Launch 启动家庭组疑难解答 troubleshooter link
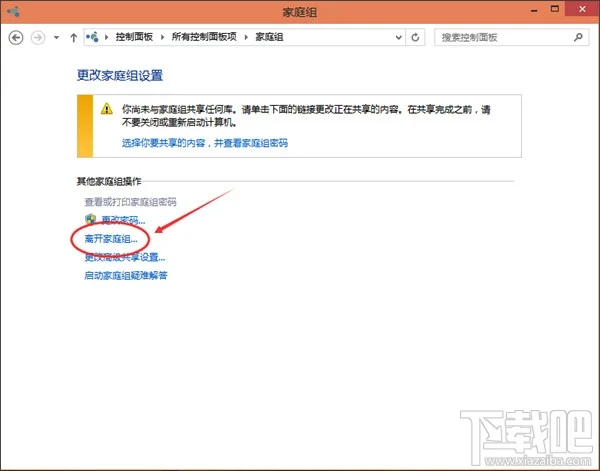This screenshot has height=471, width=600. [126, 275]
